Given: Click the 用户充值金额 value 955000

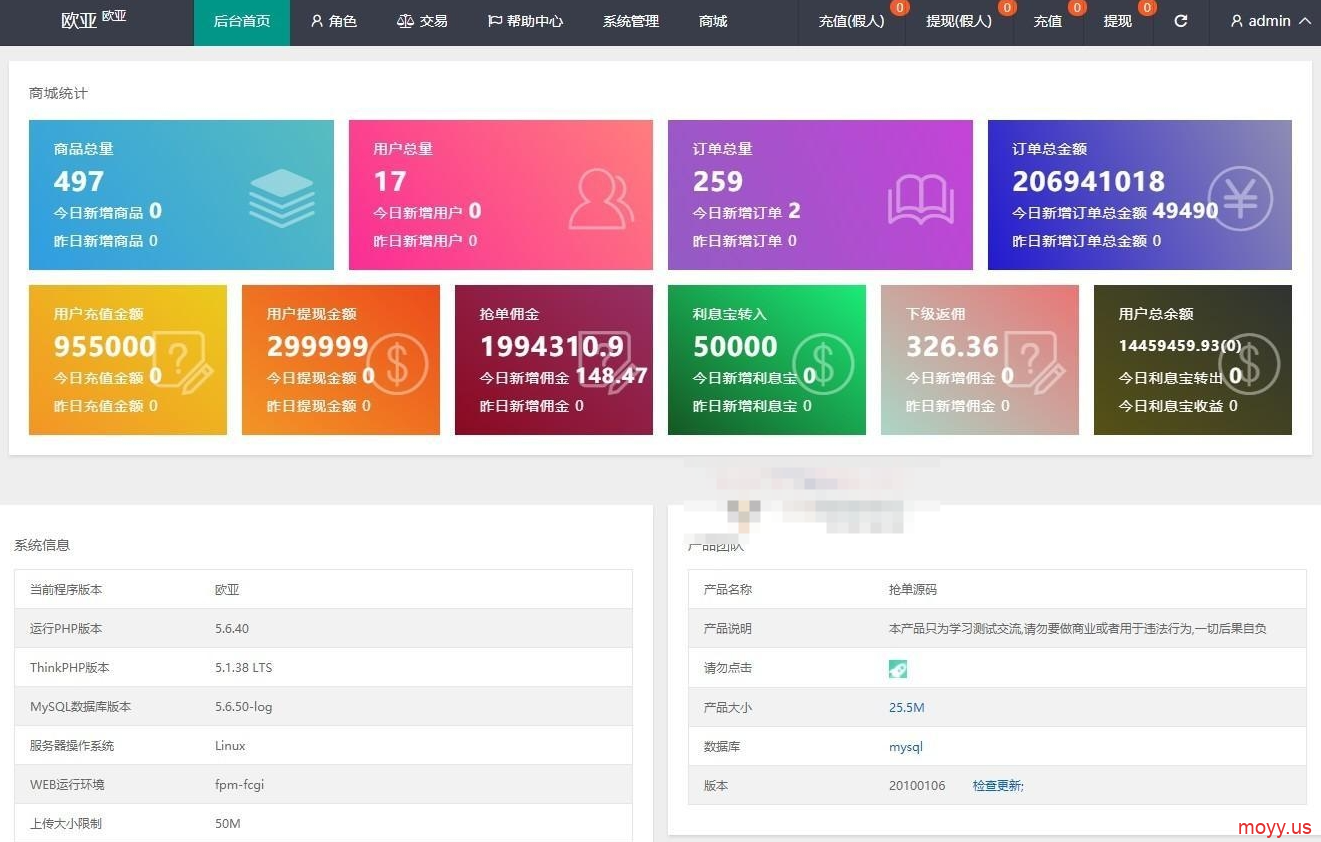Looking at the screenshot, I should pos(105,346).
